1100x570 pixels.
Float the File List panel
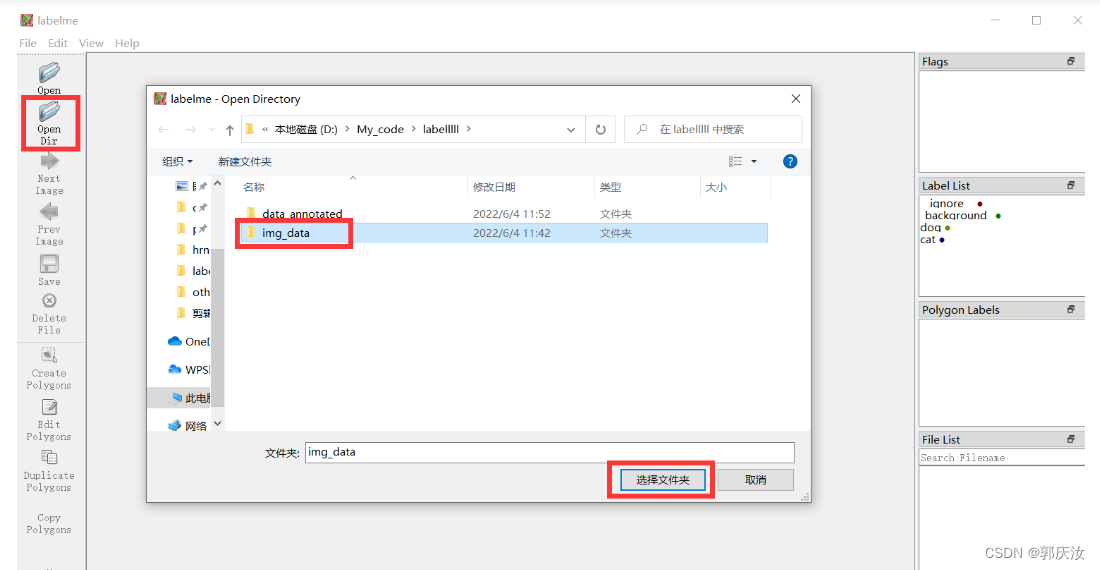1071,439
